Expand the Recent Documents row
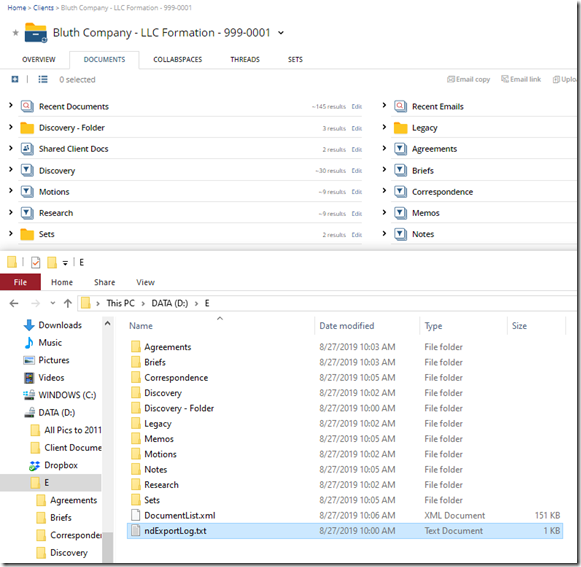Image resolution: width=581 pixels, height=567 pixels. tap(11, 106)
